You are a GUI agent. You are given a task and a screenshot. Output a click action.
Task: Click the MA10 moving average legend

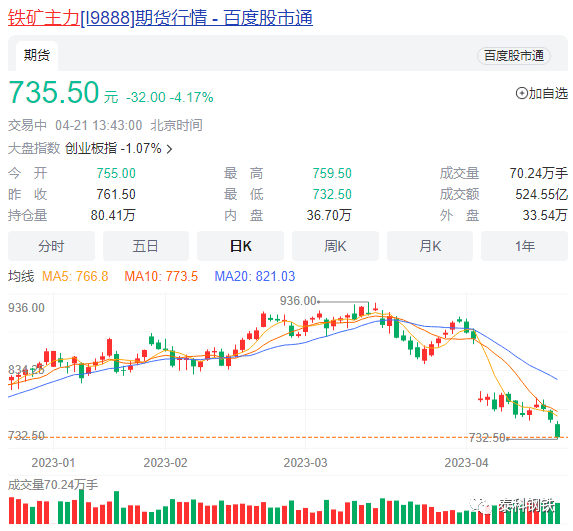point(161,276)
